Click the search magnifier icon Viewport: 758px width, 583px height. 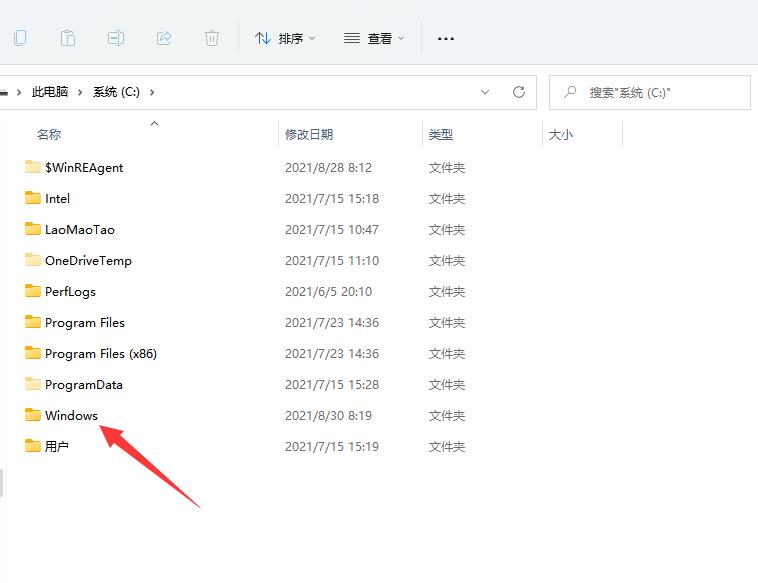pyautogui.click(x=570, y=91)
